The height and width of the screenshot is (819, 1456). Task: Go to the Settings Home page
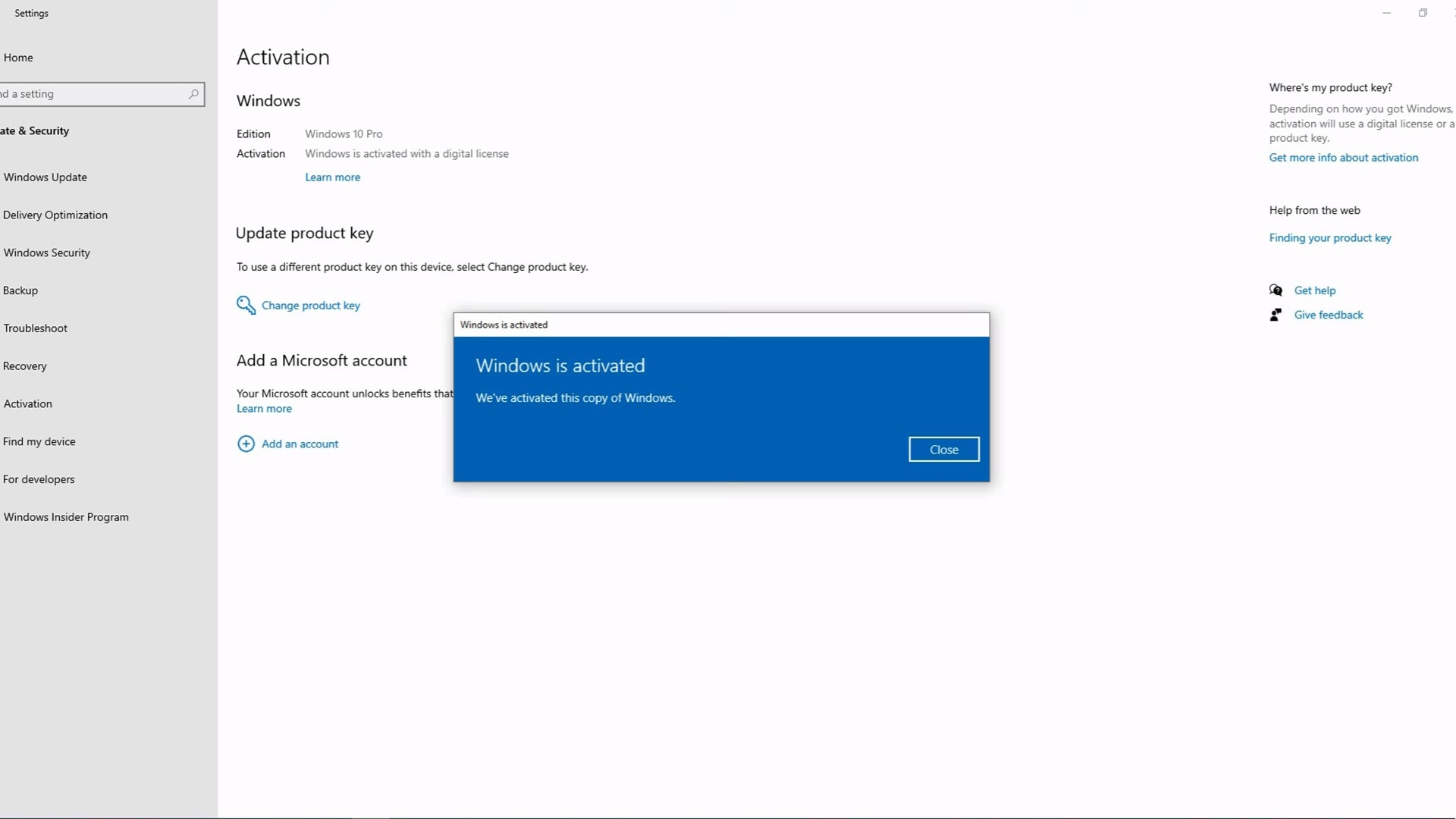click(x=18, y=58)
